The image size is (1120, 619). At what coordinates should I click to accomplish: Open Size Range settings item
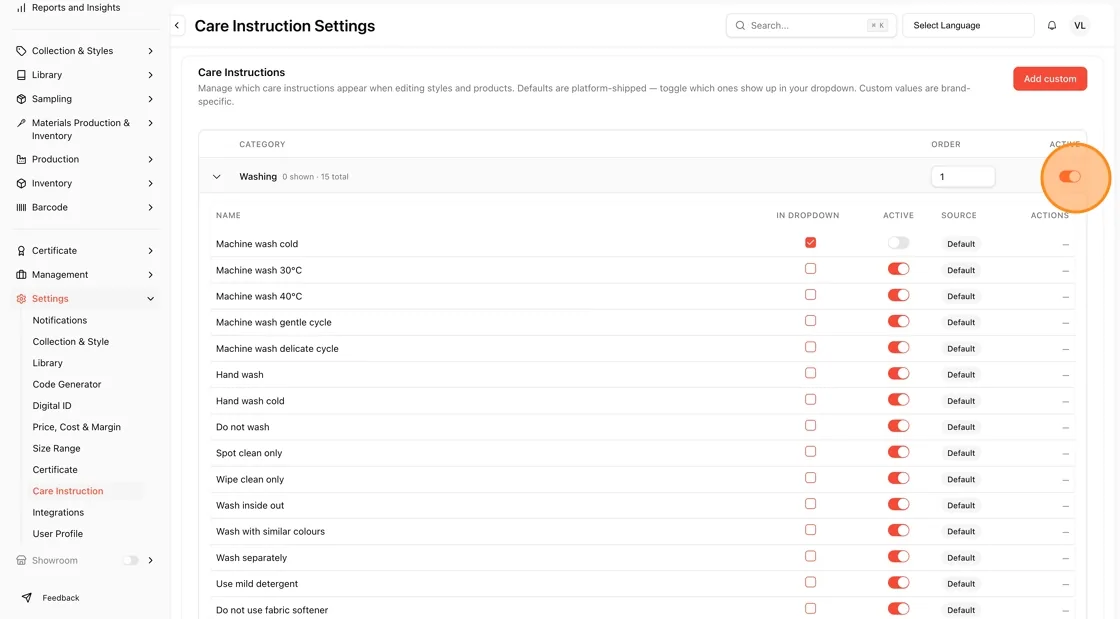56,448
